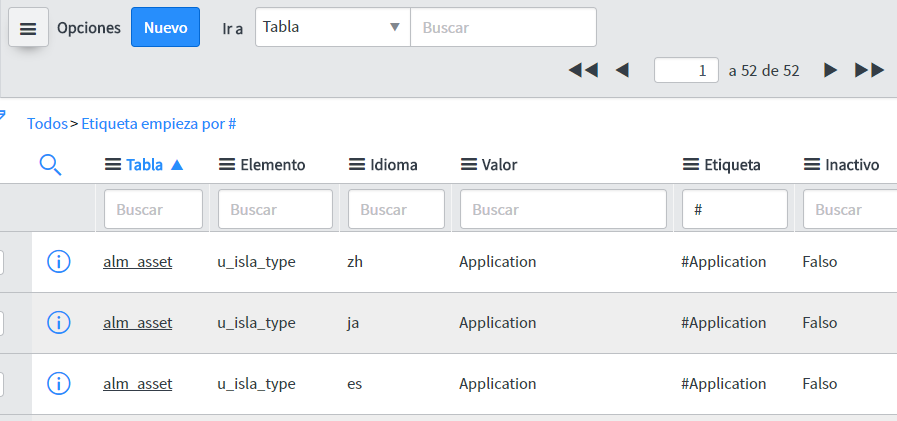
Task: Click Etiqueta empieza por # breadcrumb
Action: [159, 124]
